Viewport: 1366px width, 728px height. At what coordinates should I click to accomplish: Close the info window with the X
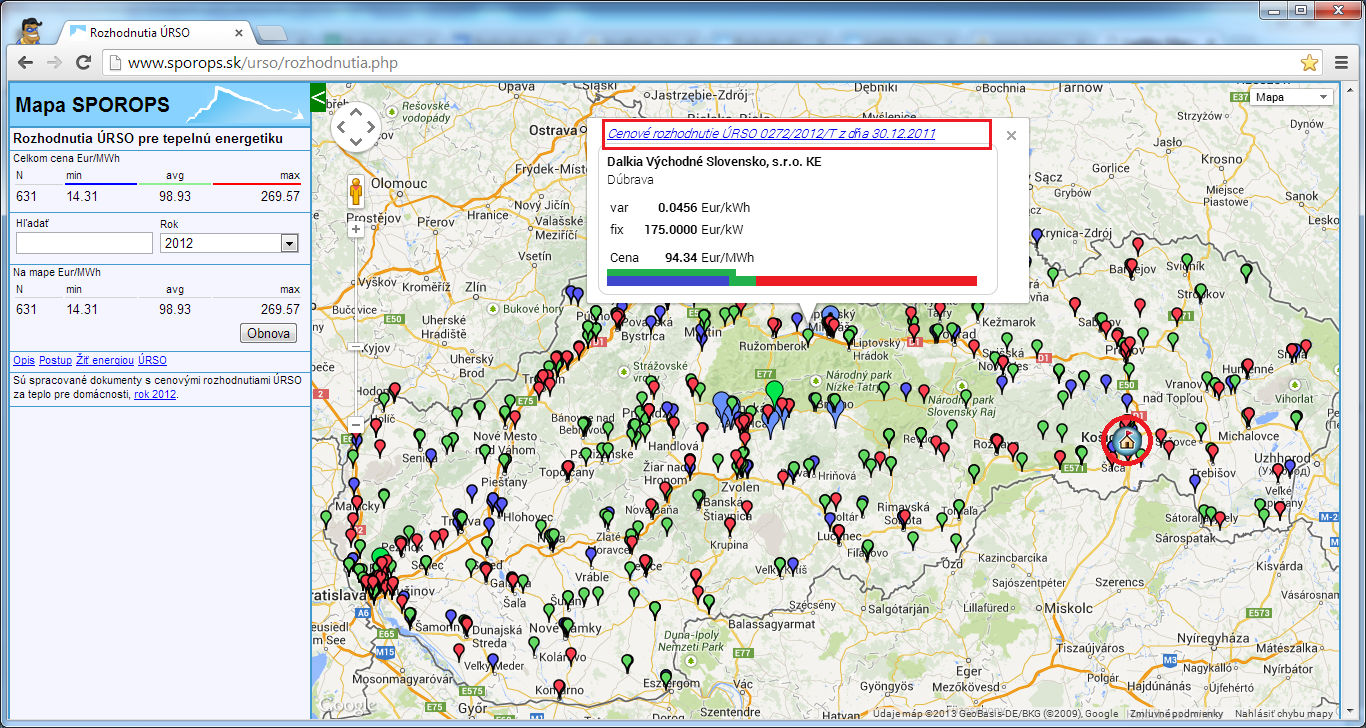coord(1011,135)
